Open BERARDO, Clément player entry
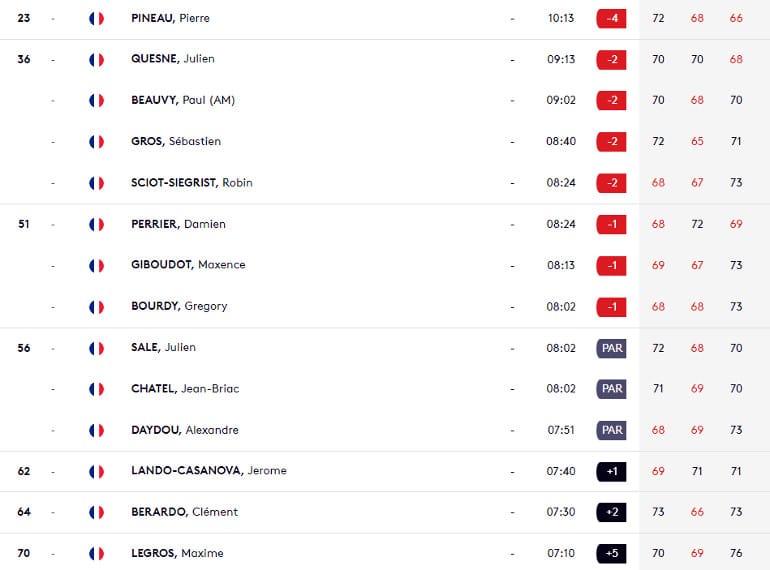This screenshot has height=570, width=770. (184, 512)
